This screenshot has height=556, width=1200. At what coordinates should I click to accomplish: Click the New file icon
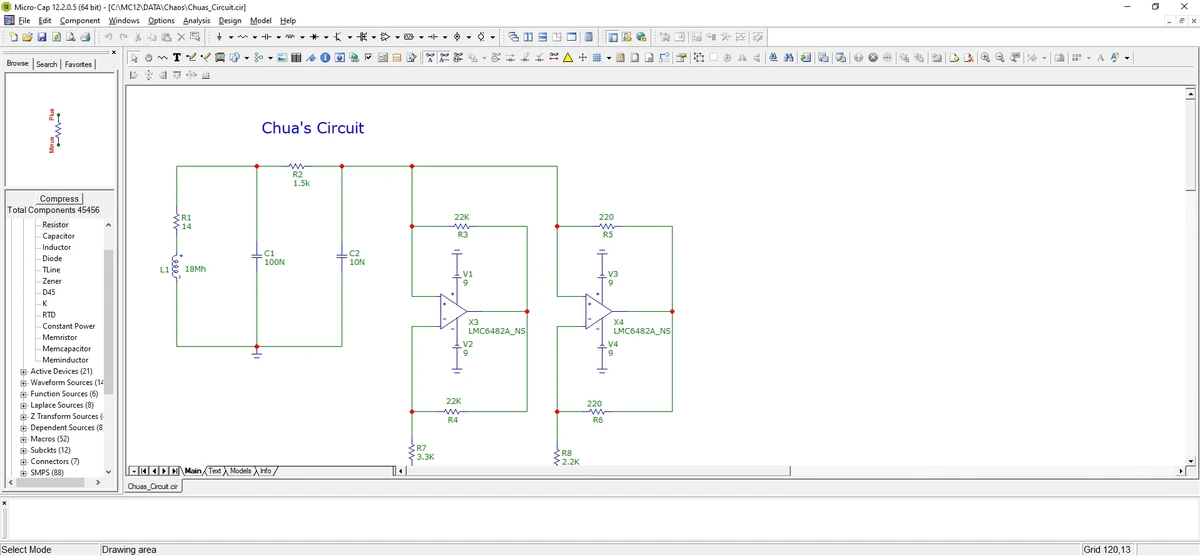click(x=13, y=37)
